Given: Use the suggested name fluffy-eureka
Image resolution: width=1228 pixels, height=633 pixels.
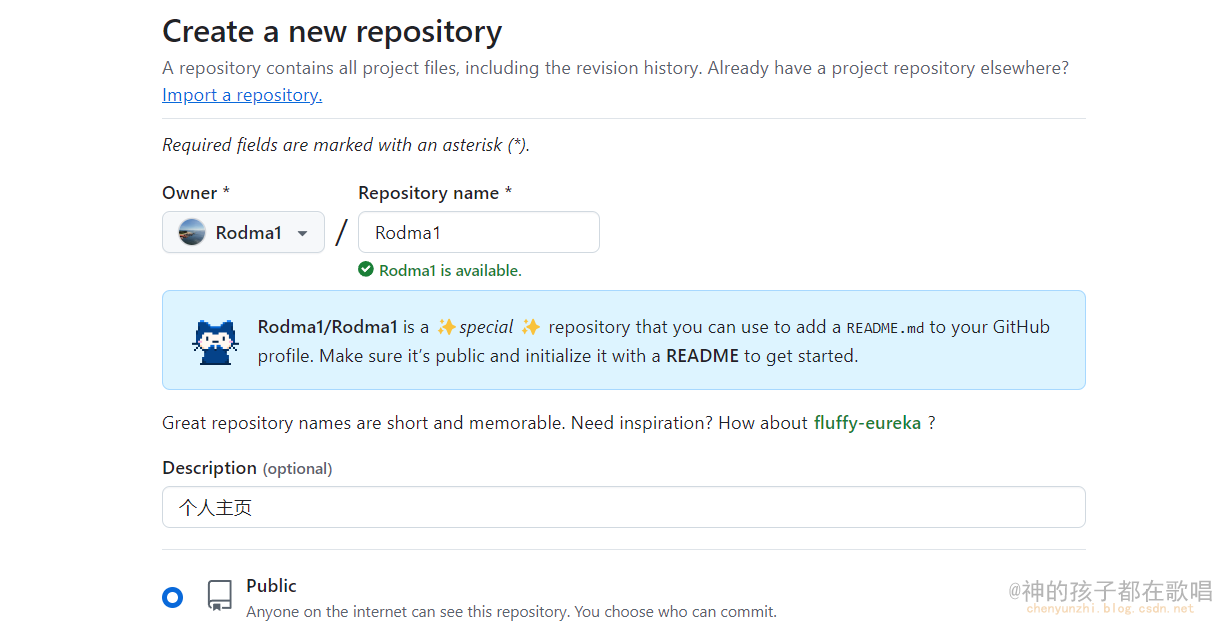Looking at the screenshot, I should click(867, 423).
